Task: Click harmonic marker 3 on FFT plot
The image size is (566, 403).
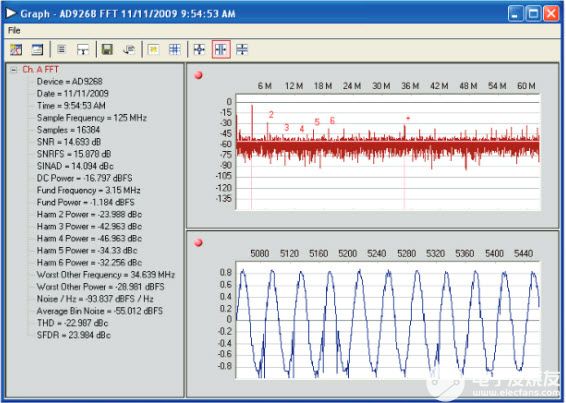Action: click(x=287, y=127)
